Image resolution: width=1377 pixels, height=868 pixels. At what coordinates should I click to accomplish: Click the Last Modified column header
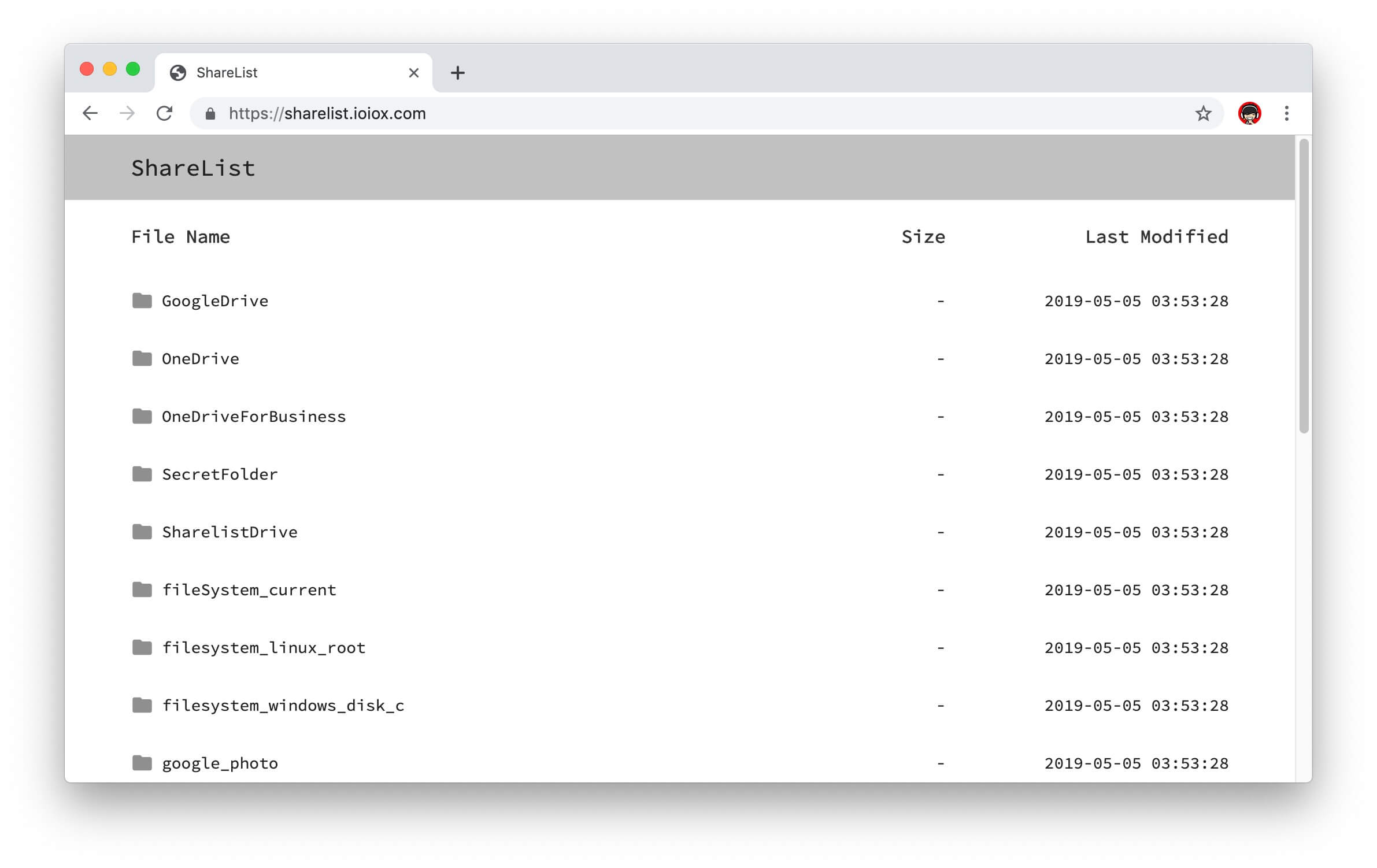coord(1157,237)
